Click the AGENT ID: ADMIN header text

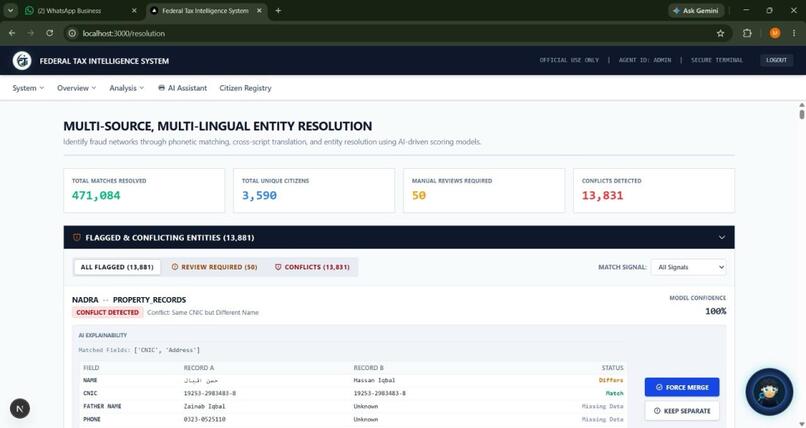[645, 60]
